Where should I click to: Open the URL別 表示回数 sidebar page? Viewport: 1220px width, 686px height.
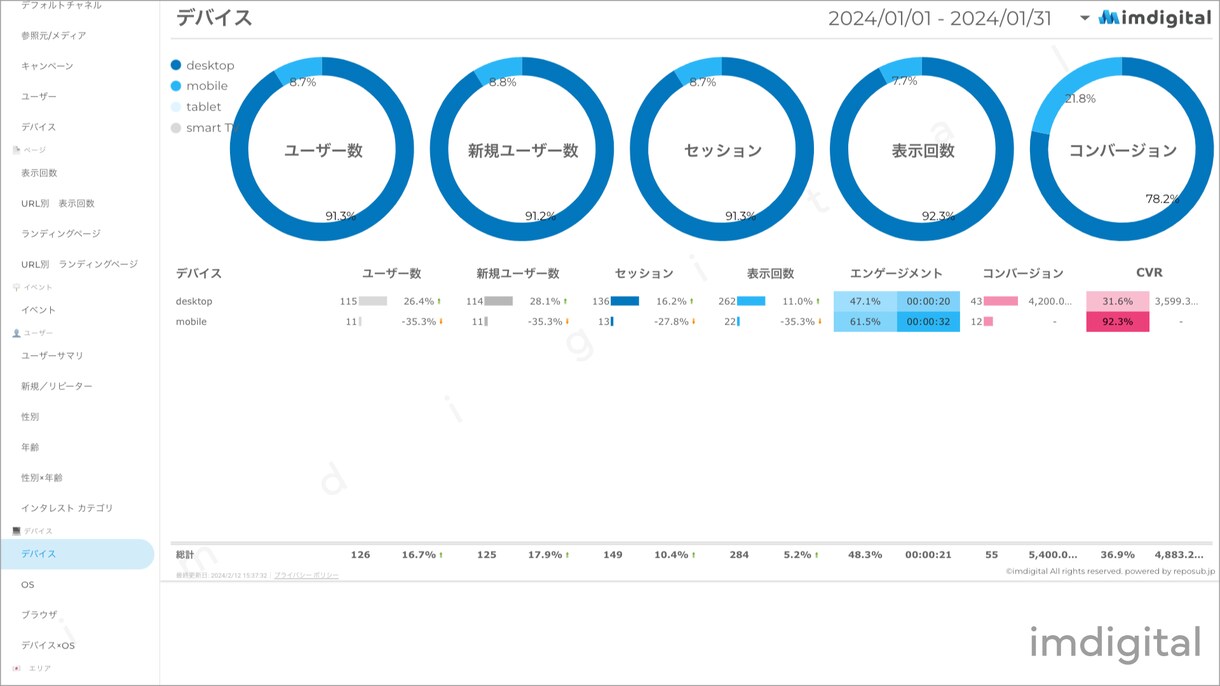click(x=58, y=203)
